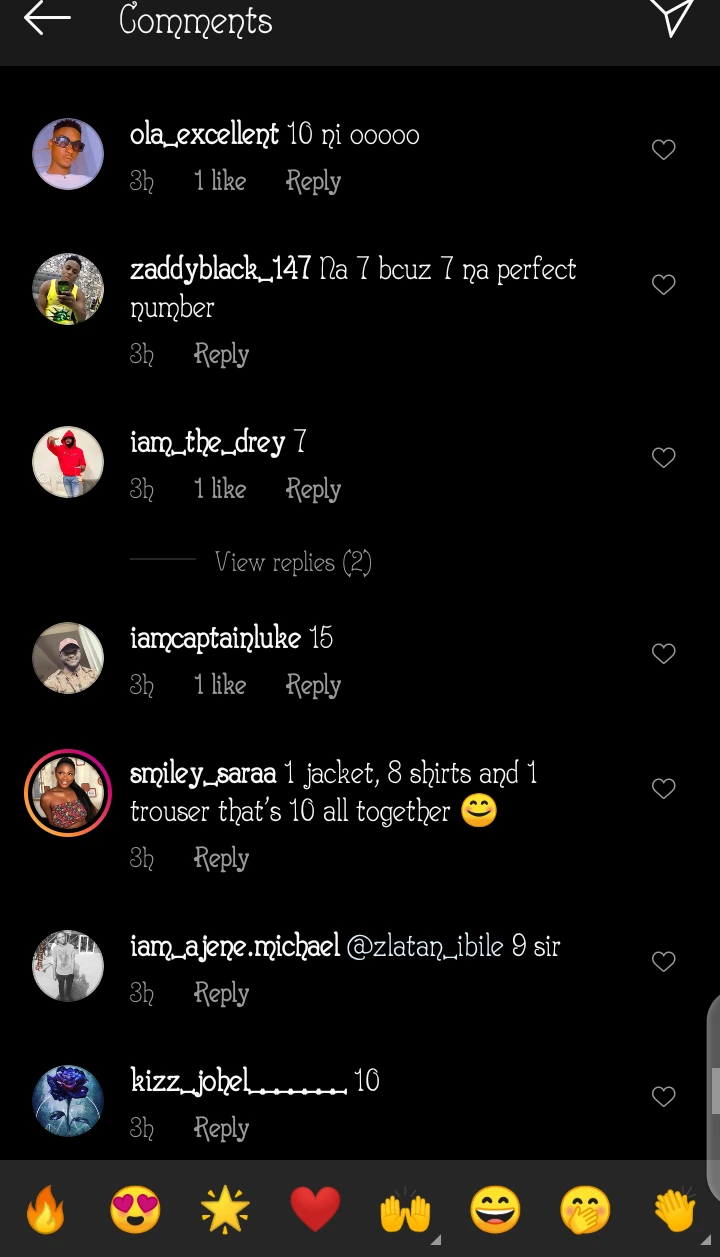
Task: Open iamcaptainluke's username profile
Action: pos(215,638)
